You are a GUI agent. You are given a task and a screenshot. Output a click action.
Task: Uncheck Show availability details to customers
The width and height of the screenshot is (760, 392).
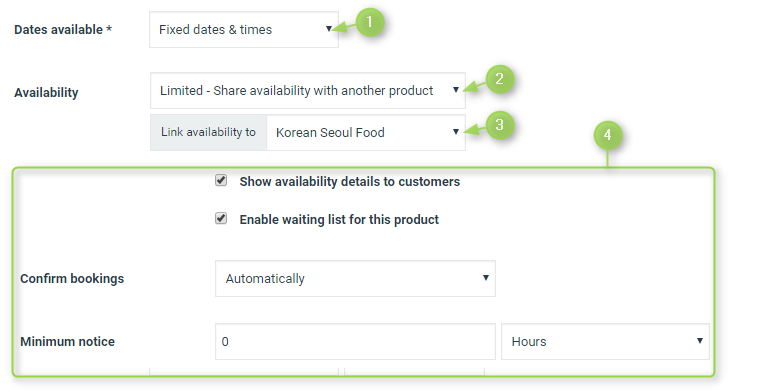[x=221, y=180]
